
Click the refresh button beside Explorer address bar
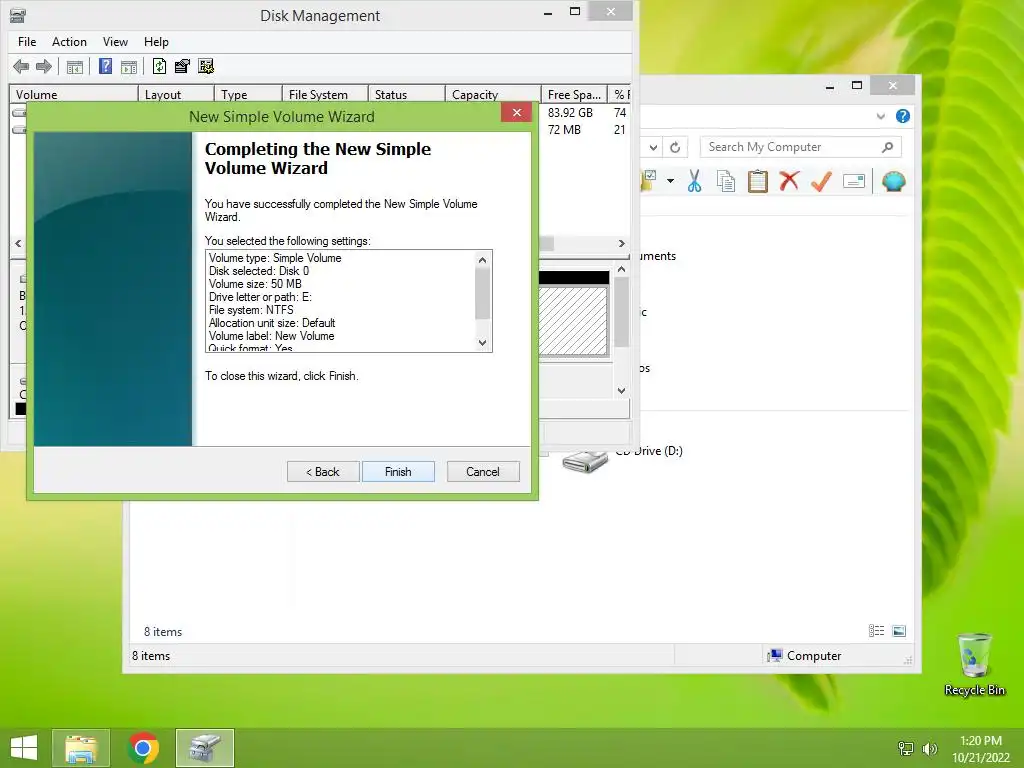pos(675,148)
